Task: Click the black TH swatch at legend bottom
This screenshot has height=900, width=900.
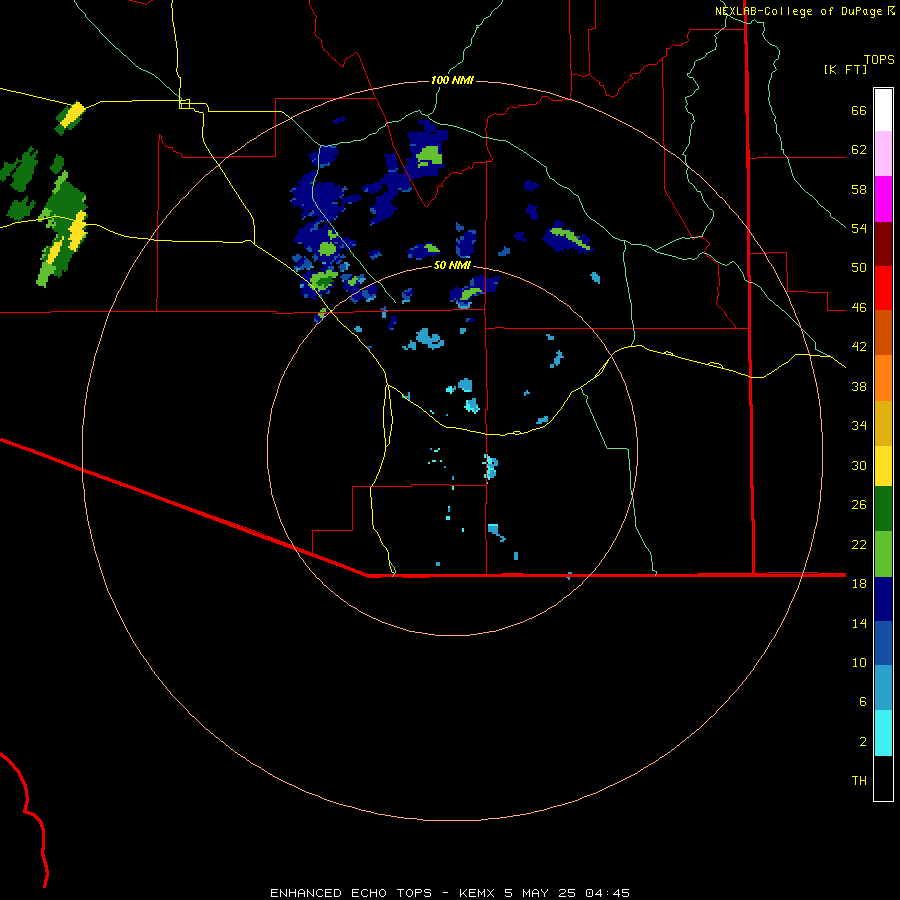Action: [x=883, y=778]
